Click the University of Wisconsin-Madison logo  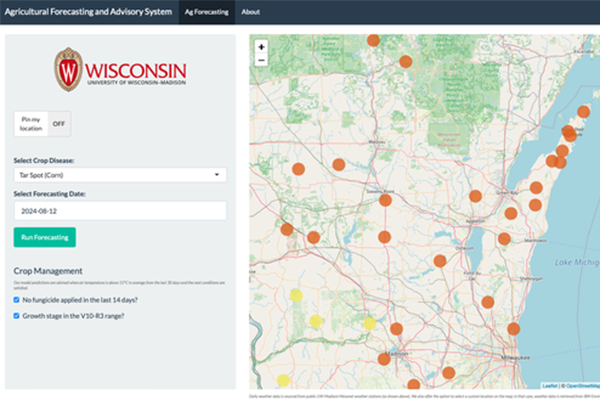click(x=121, y=72)
